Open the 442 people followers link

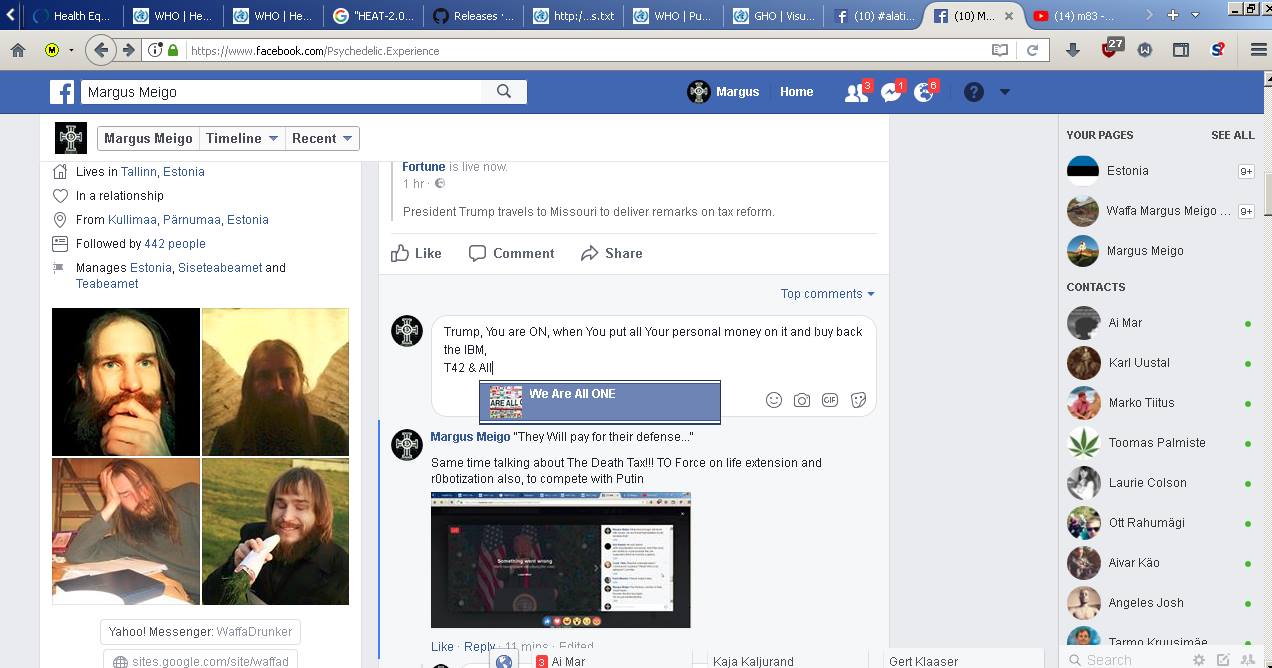tap(175, 244)
